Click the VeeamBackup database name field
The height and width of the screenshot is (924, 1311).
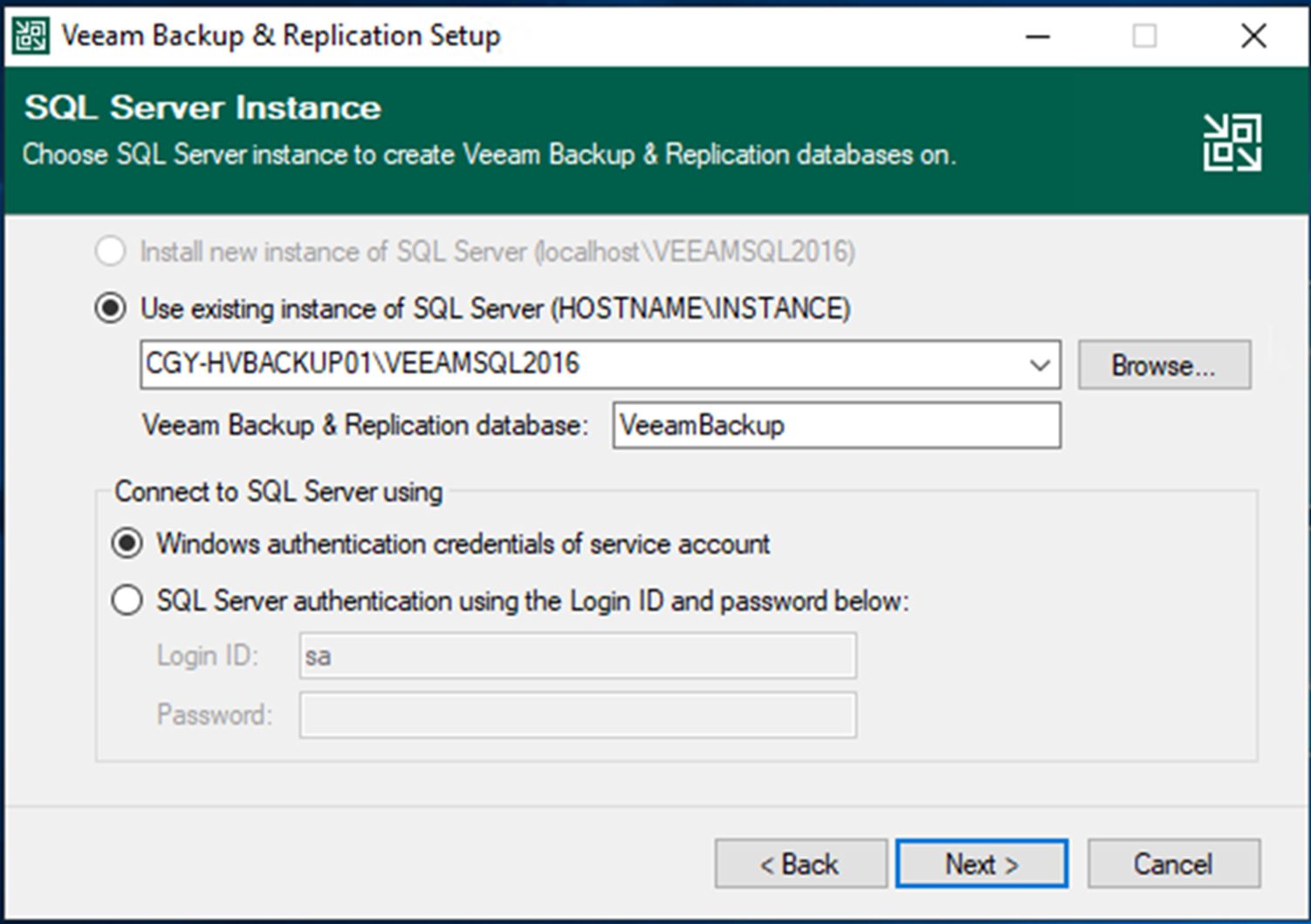click(x=837, y=425)
